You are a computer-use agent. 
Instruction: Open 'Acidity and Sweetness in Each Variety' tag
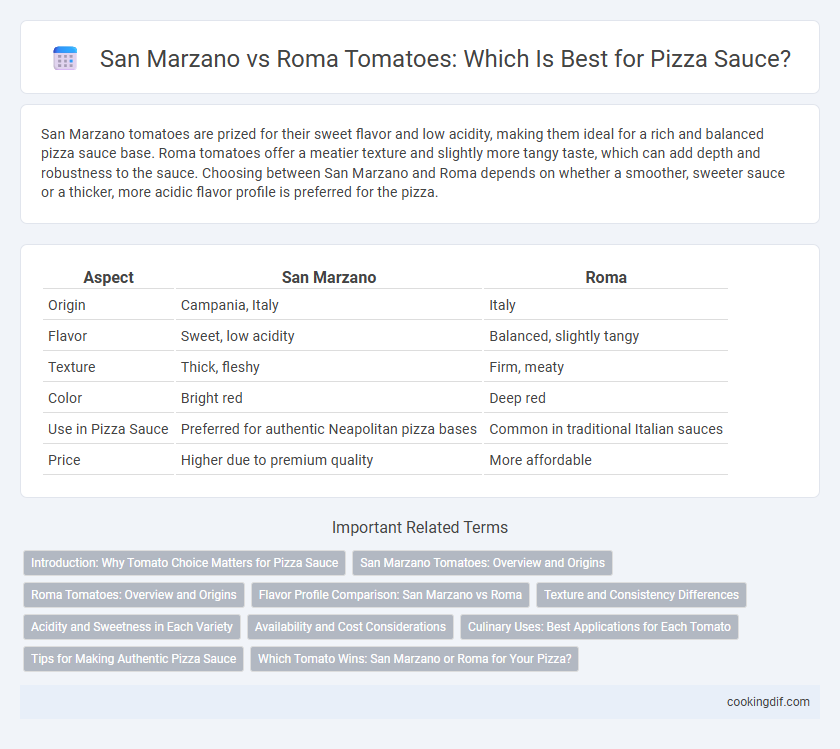tap(132, 626)
